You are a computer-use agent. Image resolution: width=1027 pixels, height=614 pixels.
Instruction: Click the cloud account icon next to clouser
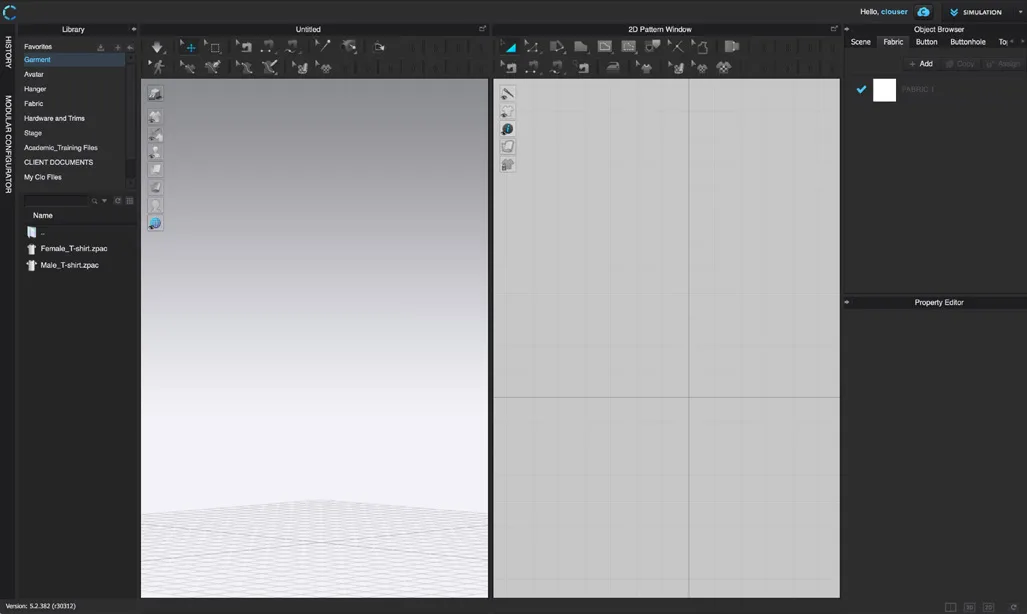click(x=923, y=12)
